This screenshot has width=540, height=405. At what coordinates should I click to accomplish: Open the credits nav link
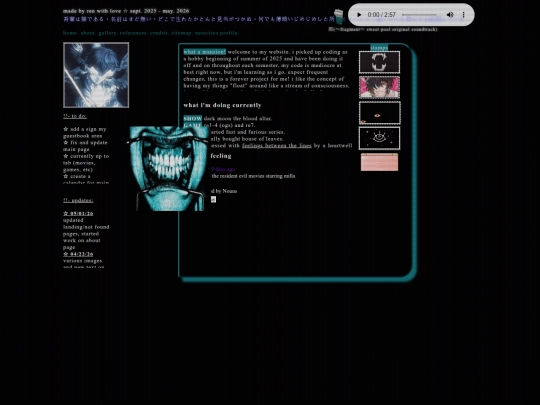(159, 33)
